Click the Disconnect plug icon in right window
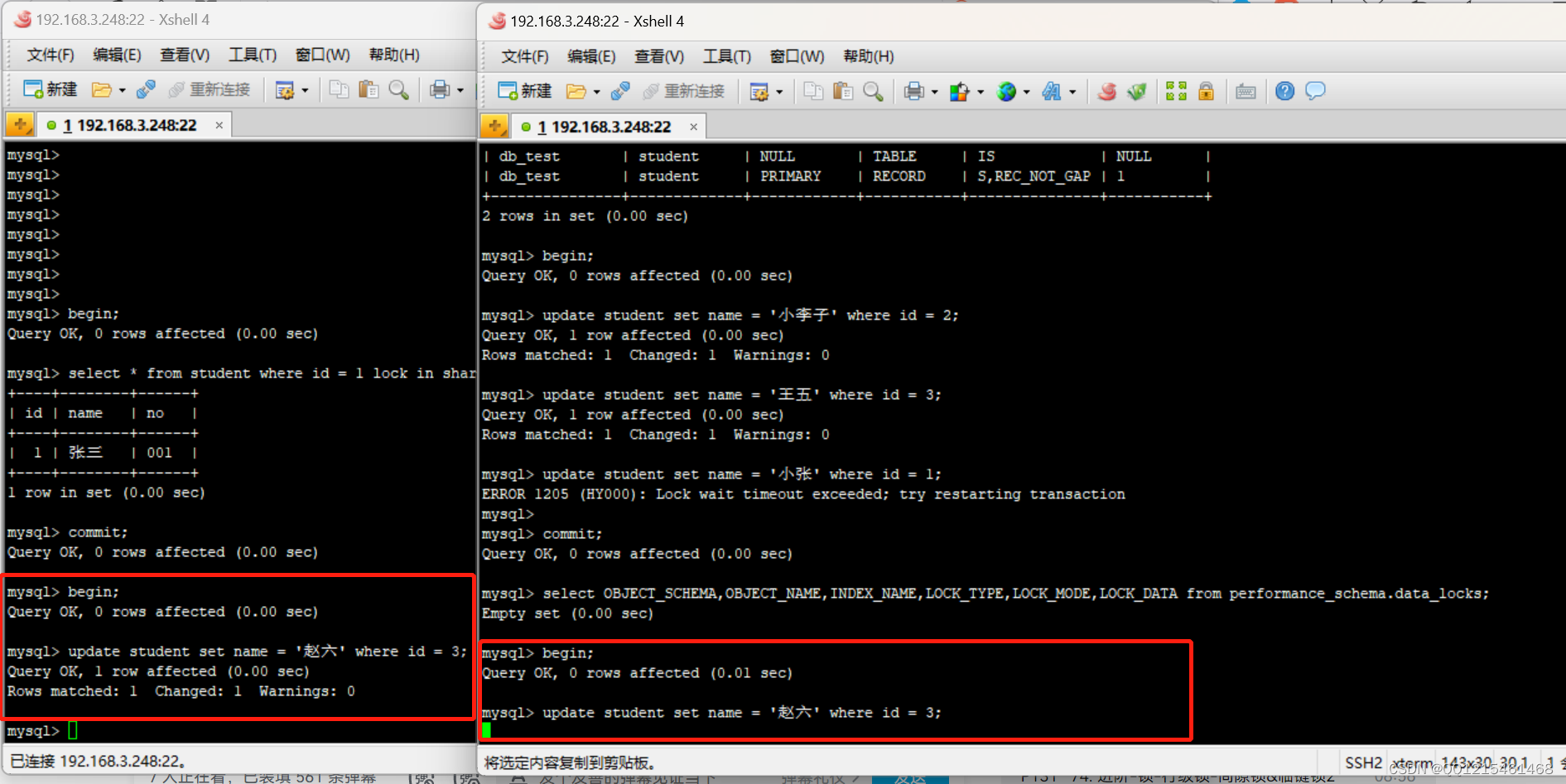The image size is (1566, 784). (620, 91)
